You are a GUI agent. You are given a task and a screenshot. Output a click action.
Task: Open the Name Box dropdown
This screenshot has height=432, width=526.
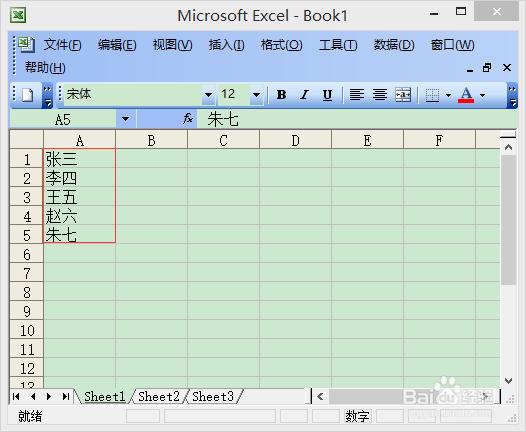(x=125, y=119)
